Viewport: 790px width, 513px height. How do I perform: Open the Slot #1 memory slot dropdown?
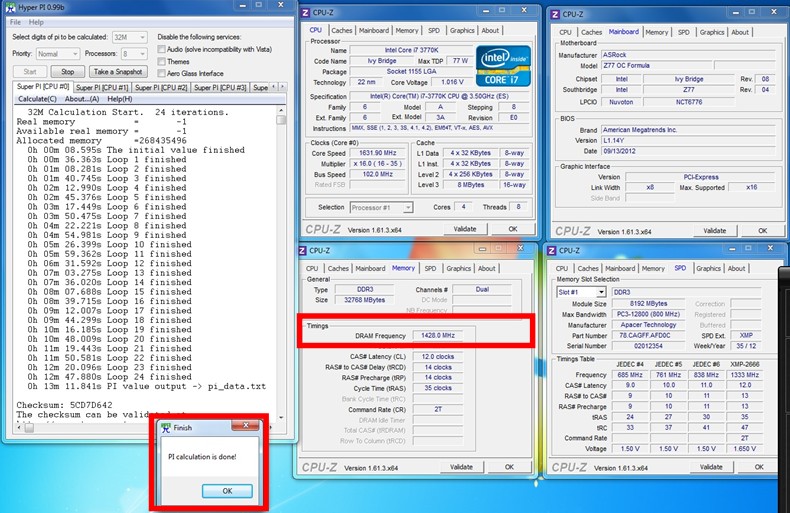point(581,292)
